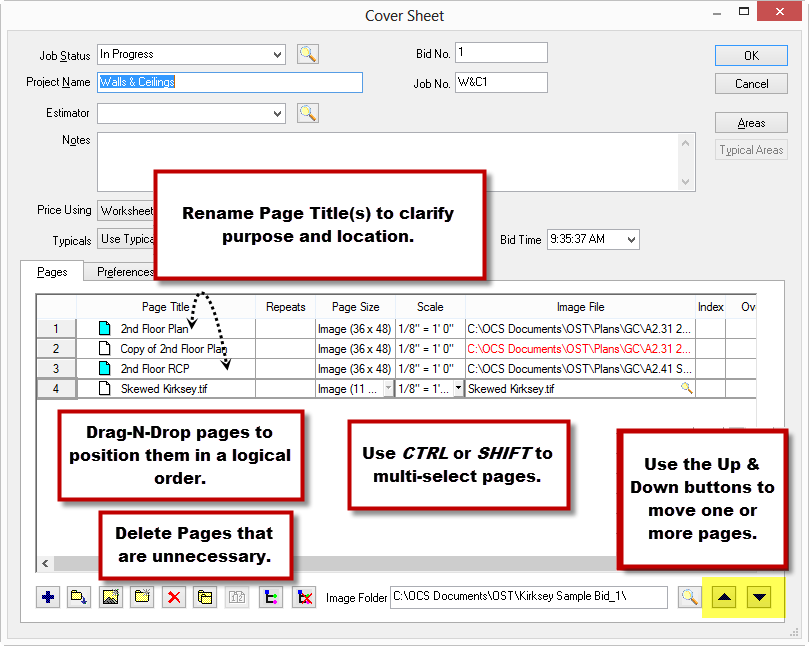Click the Notes scroll up arrow
The width and height of the screenshot is (809, 646).
pos(685,143)
